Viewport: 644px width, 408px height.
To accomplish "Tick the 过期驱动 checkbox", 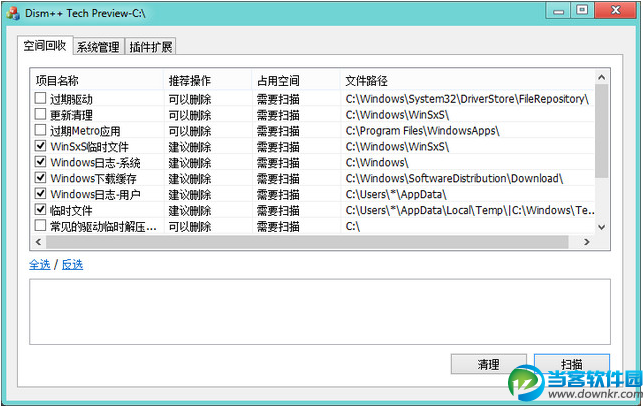I will tap(40, 98).
